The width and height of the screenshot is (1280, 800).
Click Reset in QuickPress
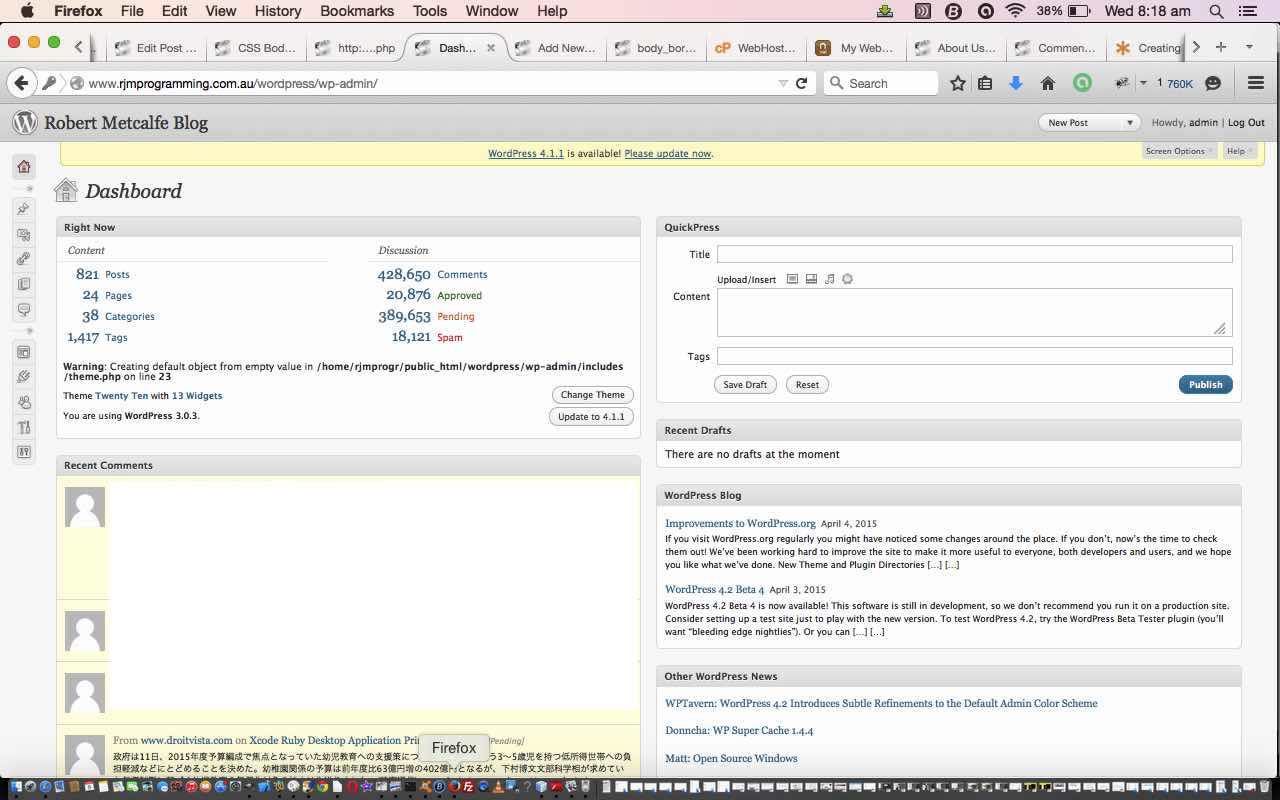click(x=807, y=384)
